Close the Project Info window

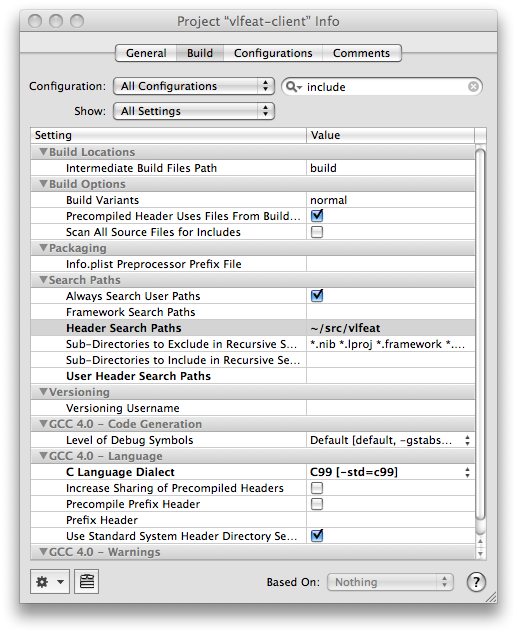tap(35, 21)
